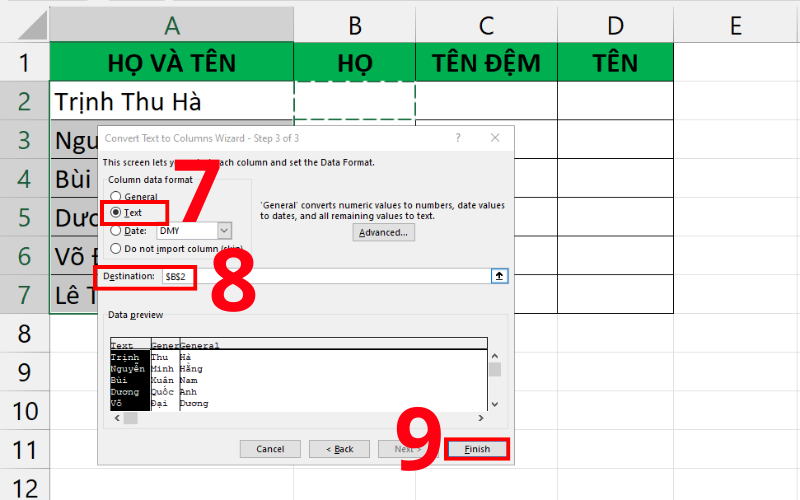800x500 pixels.
Task: Click the TÊN ĐỆM header cell
Action: point(486,62)
